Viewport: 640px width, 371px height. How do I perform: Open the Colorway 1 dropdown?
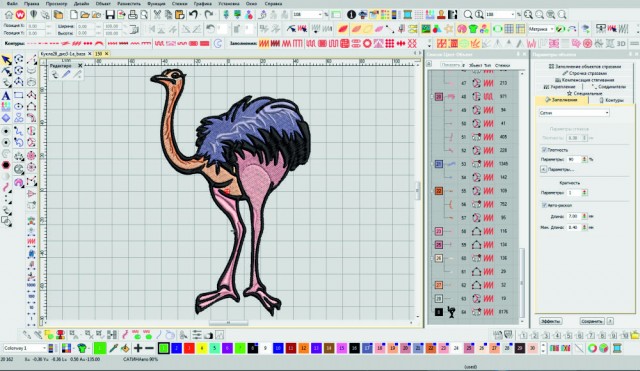pos(24,348)
